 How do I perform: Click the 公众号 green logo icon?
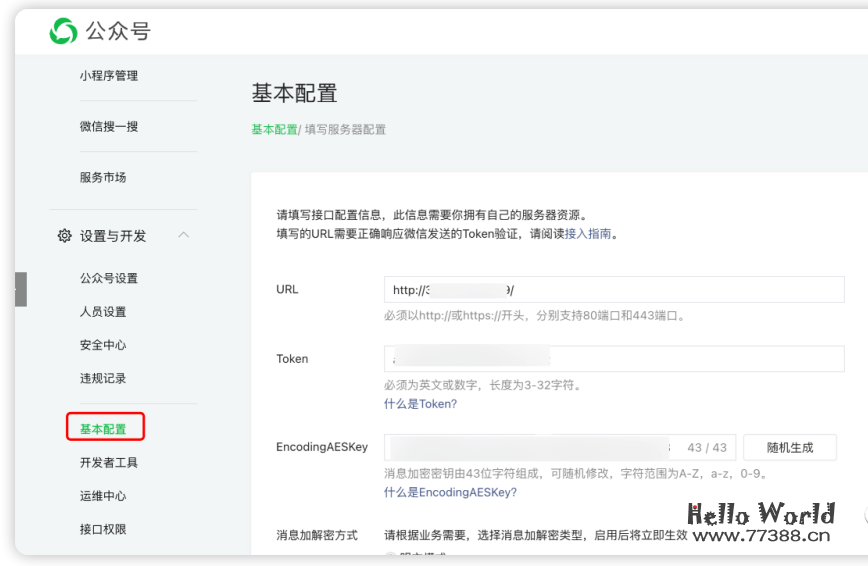63,31
